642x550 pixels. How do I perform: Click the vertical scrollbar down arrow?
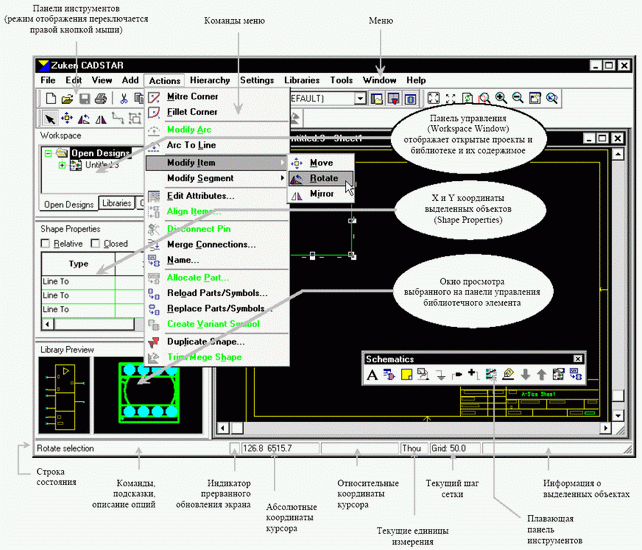(617, 415)
